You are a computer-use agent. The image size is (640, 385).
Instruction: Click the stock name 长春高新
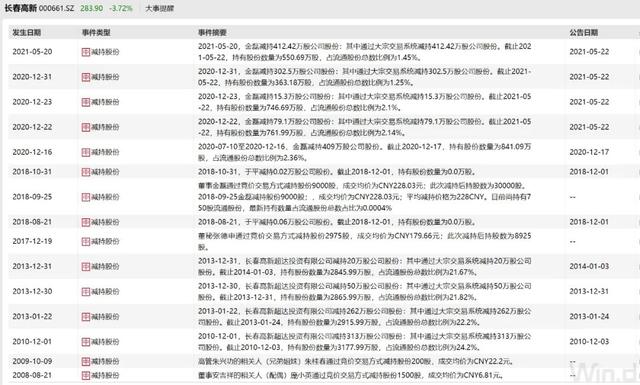[21, 8]
